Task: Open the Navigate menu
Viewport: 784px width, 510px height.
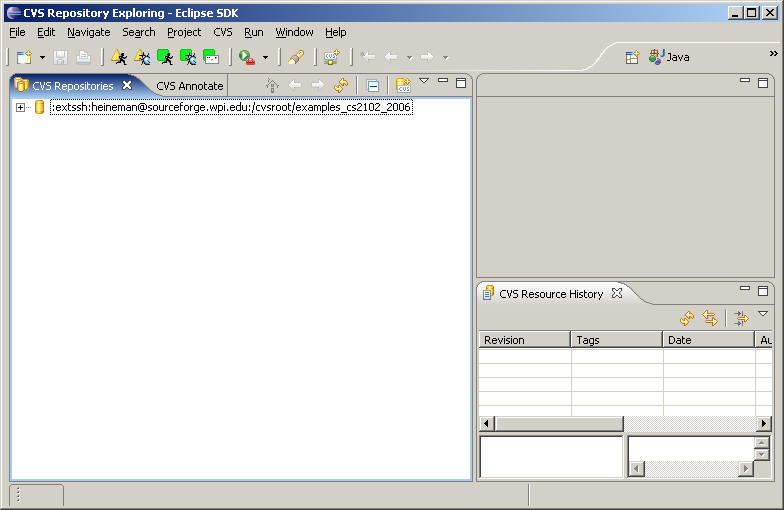Action: pyautogui.click(x=88, y=32)
